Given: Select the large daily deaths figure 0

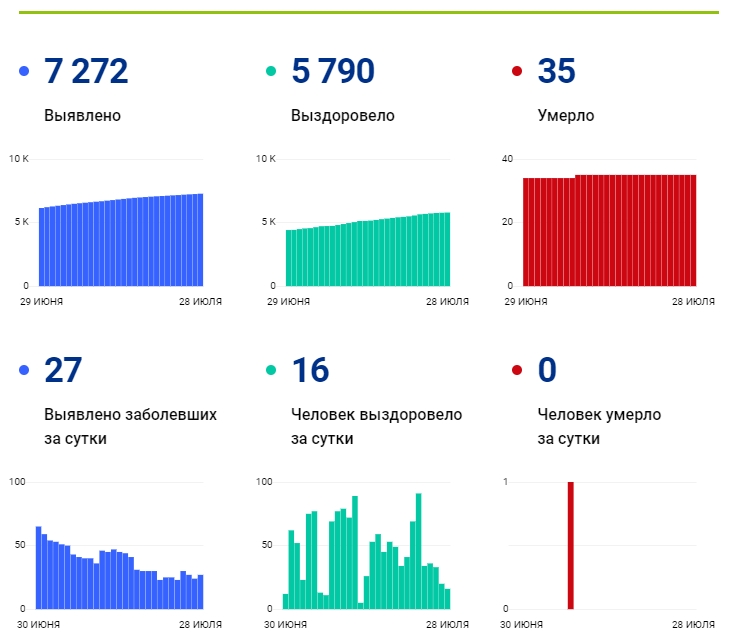Looking at the screenshot, I should point(547,370).
